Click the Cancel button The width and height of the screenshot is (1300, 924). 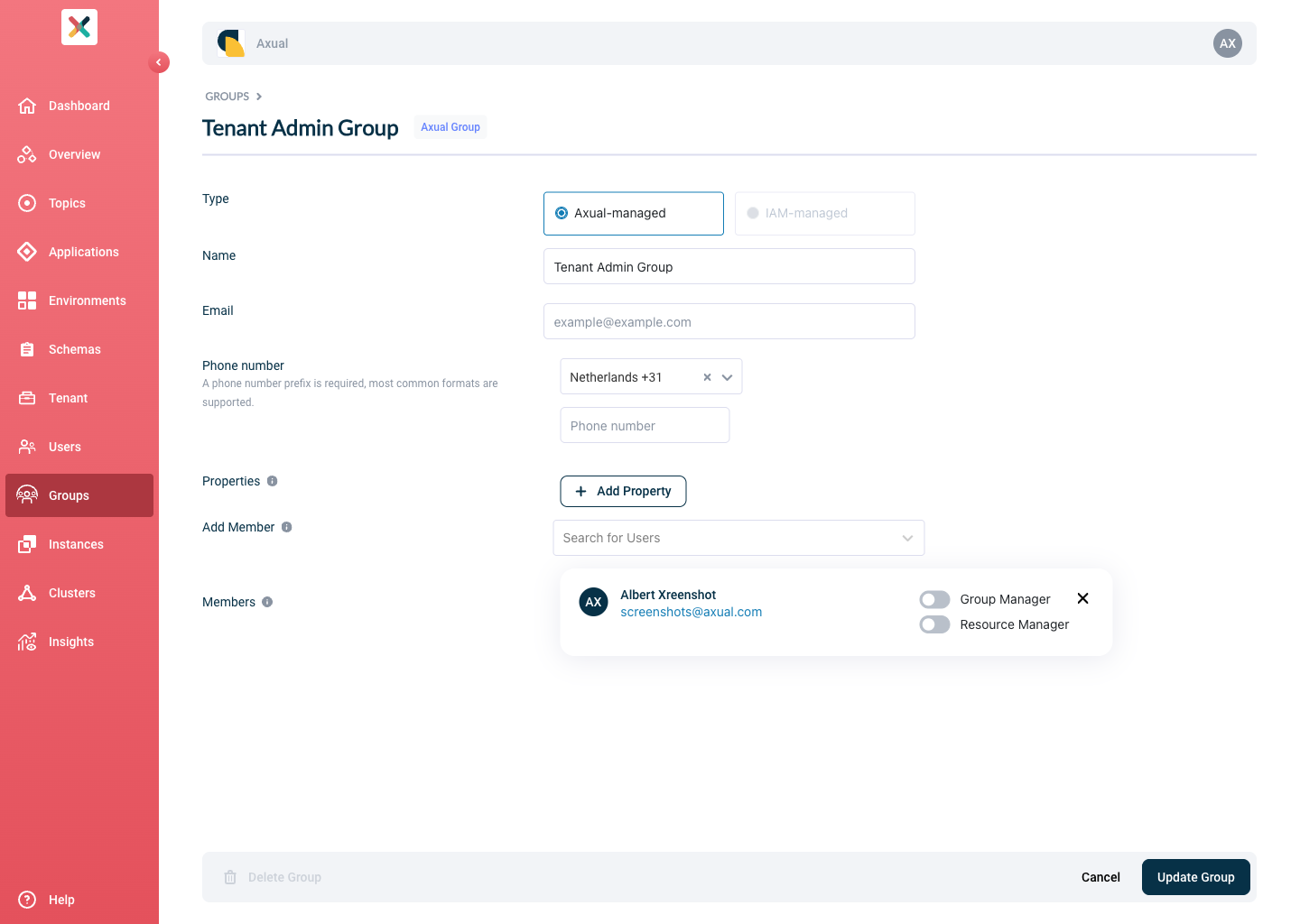coord(1100,877)
